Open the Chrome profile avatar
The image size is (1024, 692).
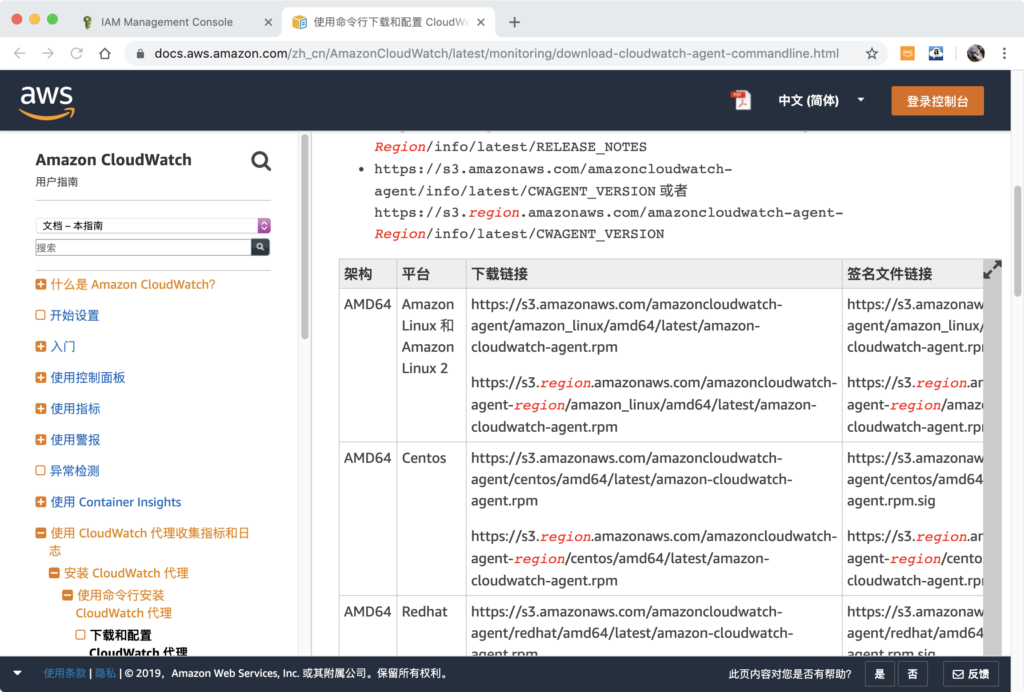tap(976, 54)
